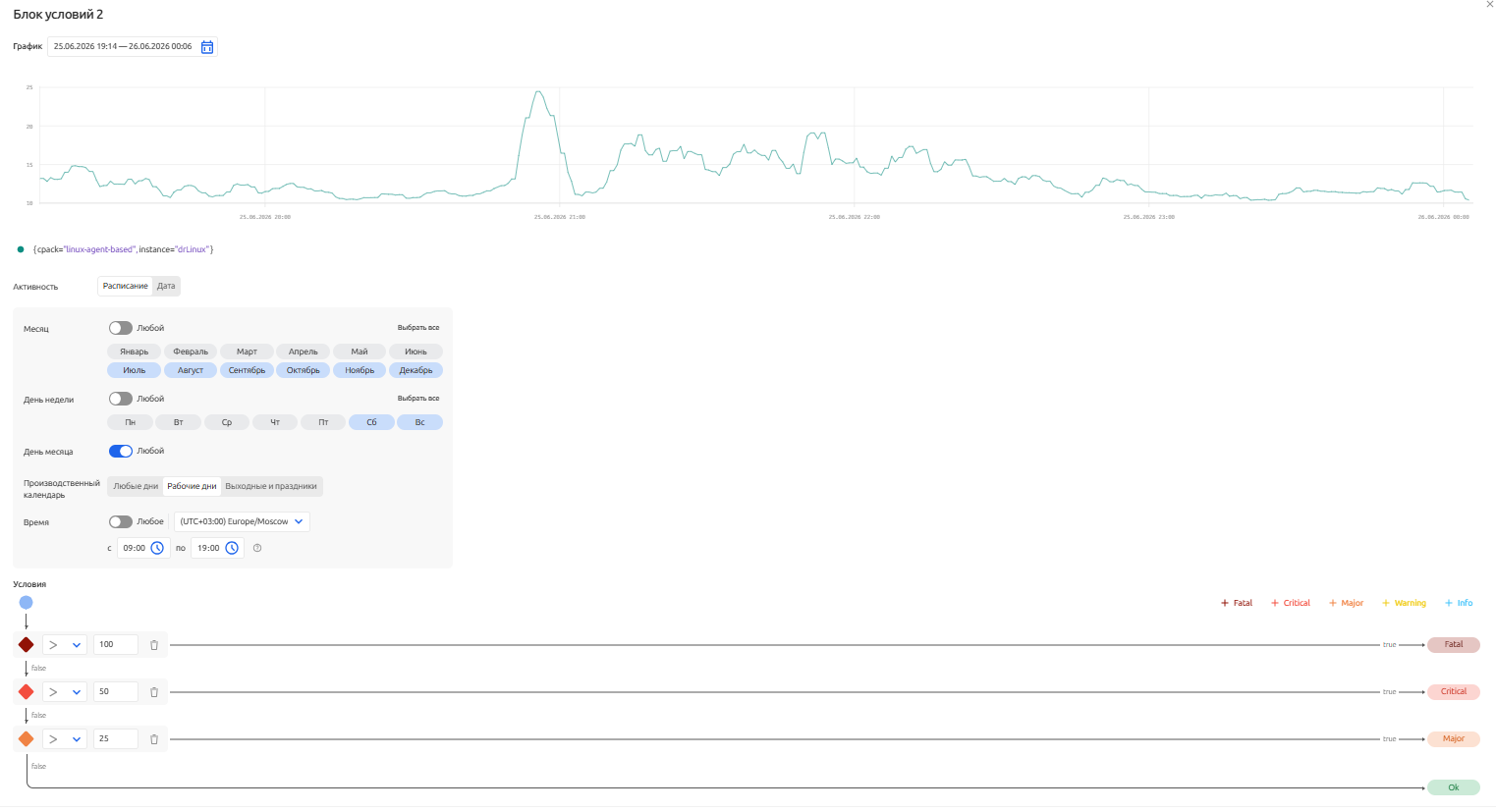Select 'Выходные и праздники' calendar option

click(271, 486)
